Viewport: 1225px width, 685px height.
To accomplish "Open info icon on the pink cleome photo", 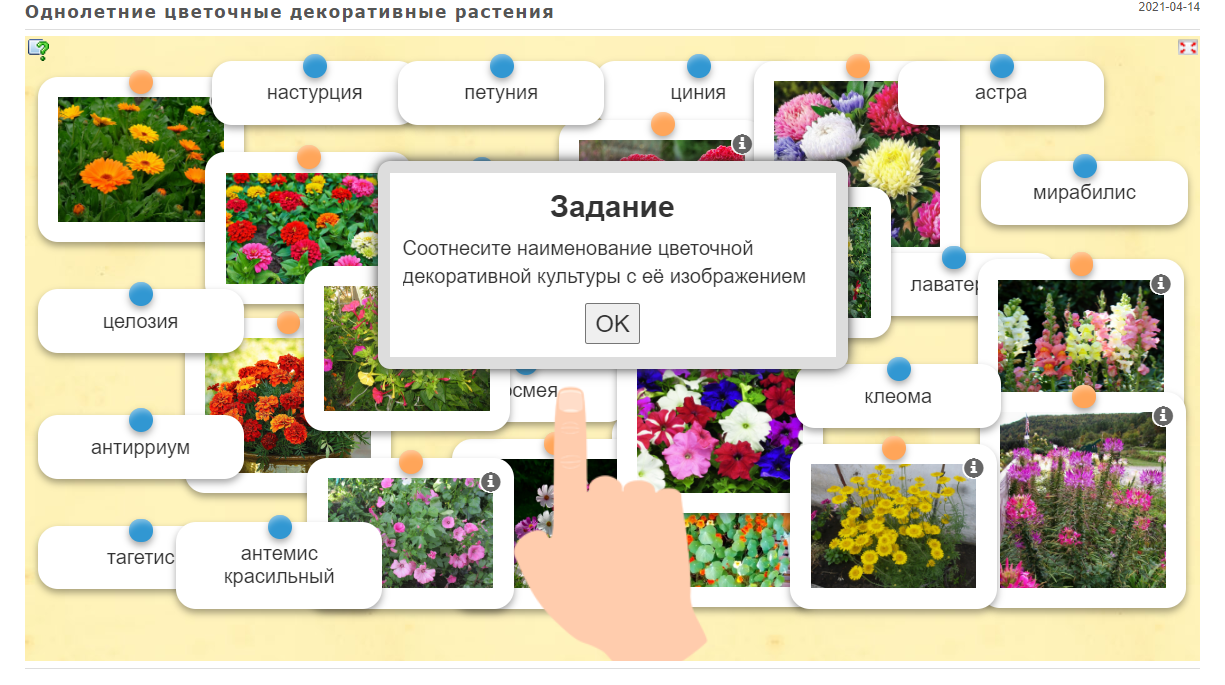I will pos(1162,415).
